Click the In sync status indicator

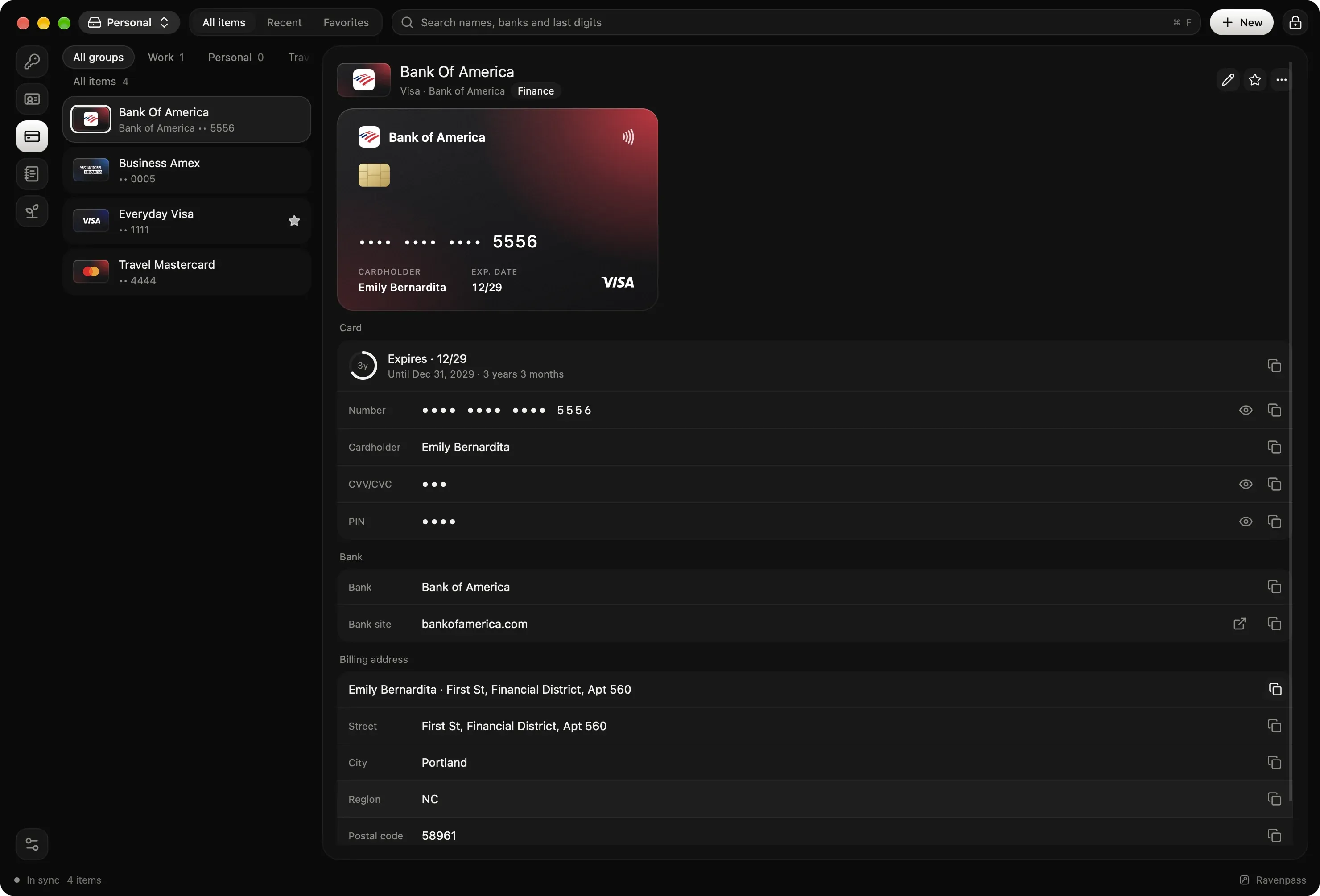tap(37, 880)
